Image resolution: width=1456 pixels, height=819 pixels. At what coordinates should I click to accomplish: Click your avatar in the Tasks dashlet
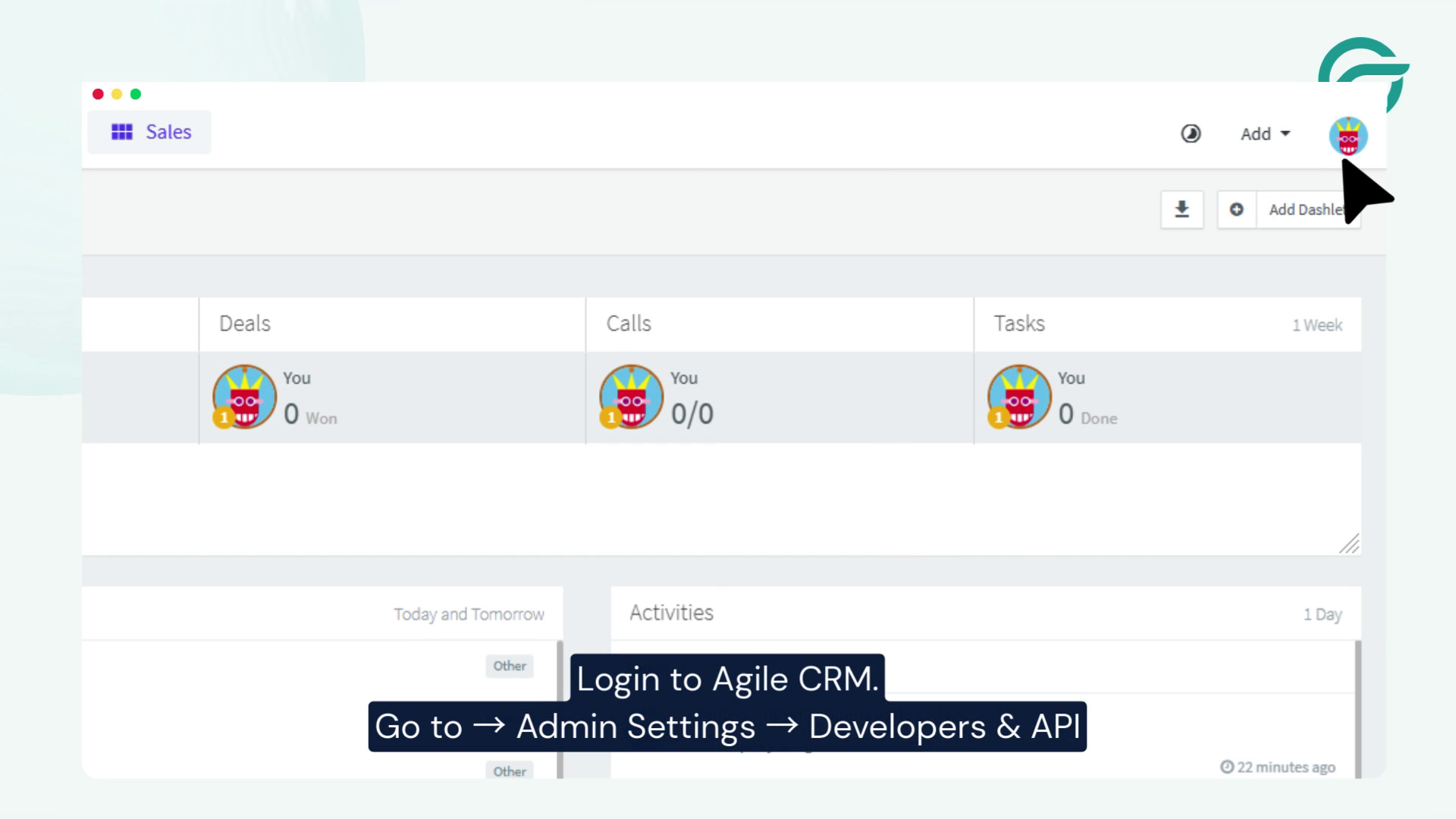tap(1019, 396)
